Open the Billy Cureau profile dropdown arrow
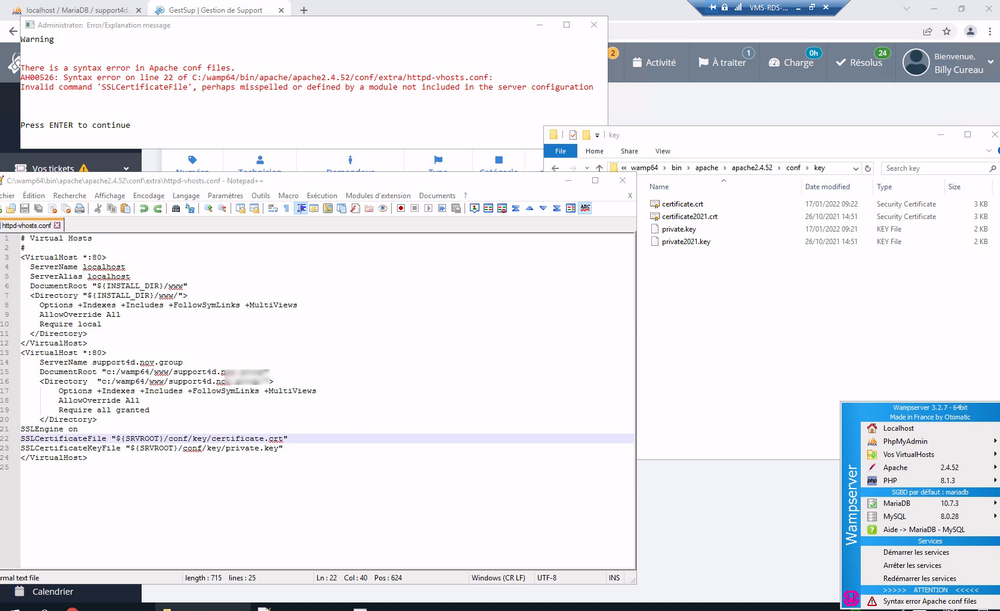 [x=990, y=62]
